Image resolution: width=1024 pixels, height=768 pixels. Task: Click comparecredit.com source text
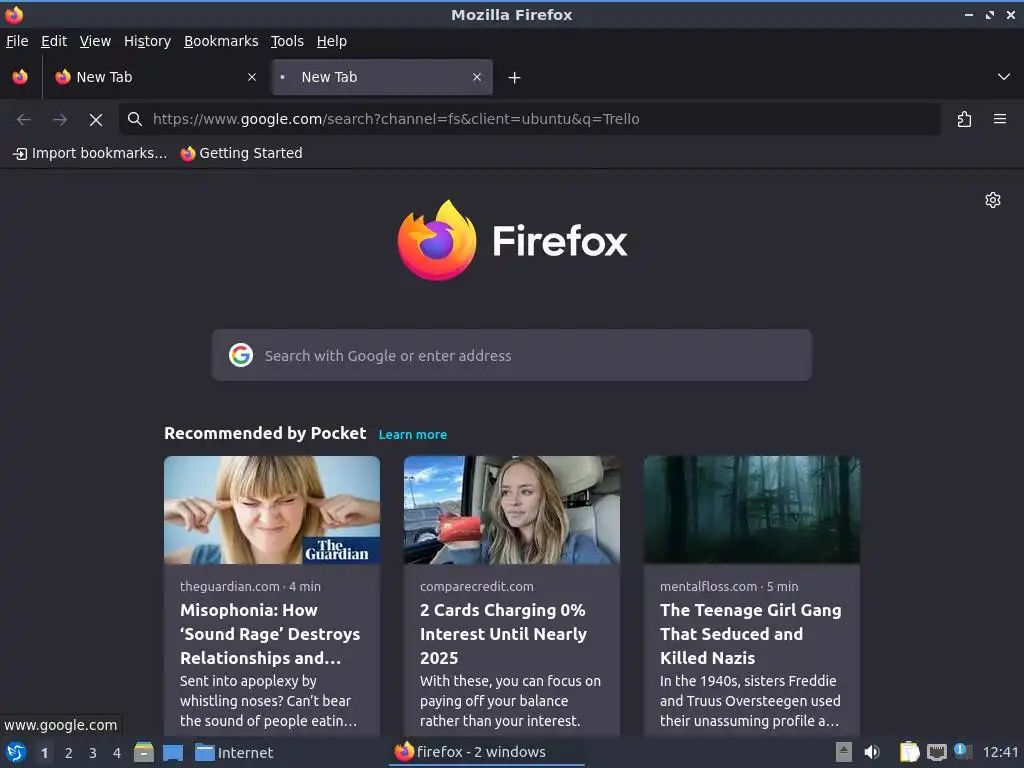(x=477, y=586)
